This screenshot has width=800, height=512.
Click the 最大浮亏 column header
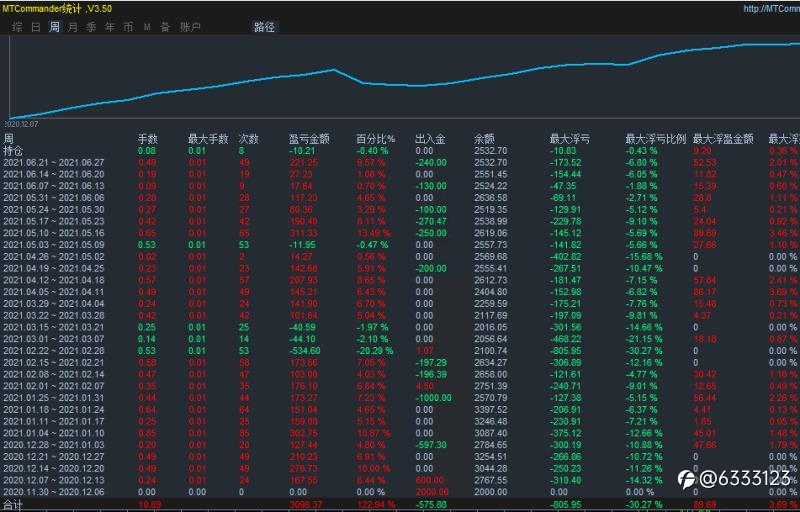tap(570, 139)
